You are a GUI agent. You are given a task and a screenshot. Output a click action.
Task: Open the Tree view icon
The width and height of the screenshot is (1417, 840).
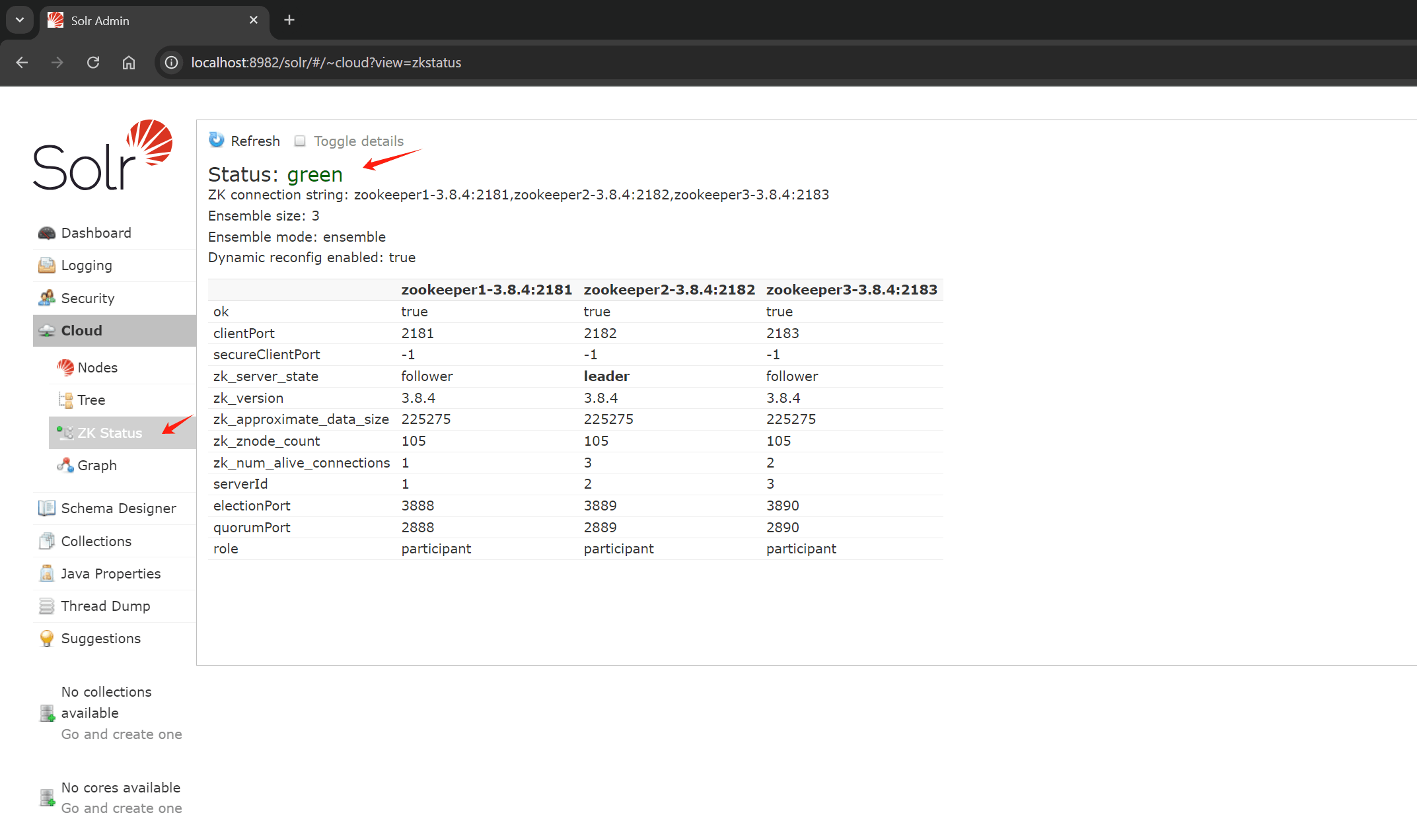65,400
